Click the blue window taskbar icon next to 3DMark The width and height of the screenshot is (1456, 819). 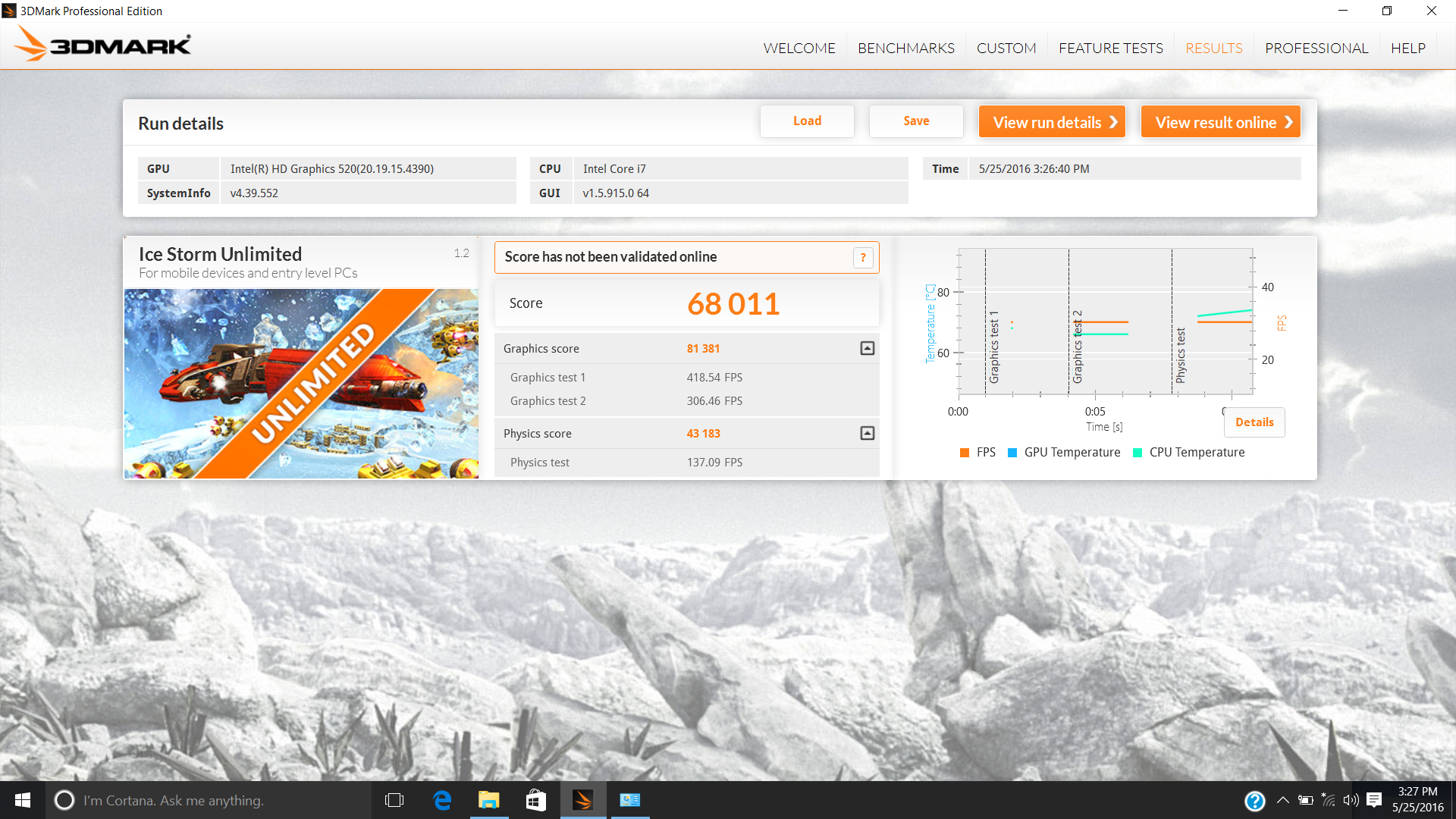click(630, 800)
